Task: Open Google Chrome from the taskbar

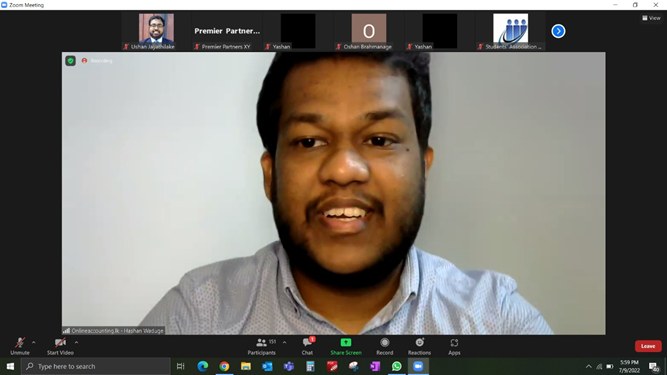Action: coord(224,366)
